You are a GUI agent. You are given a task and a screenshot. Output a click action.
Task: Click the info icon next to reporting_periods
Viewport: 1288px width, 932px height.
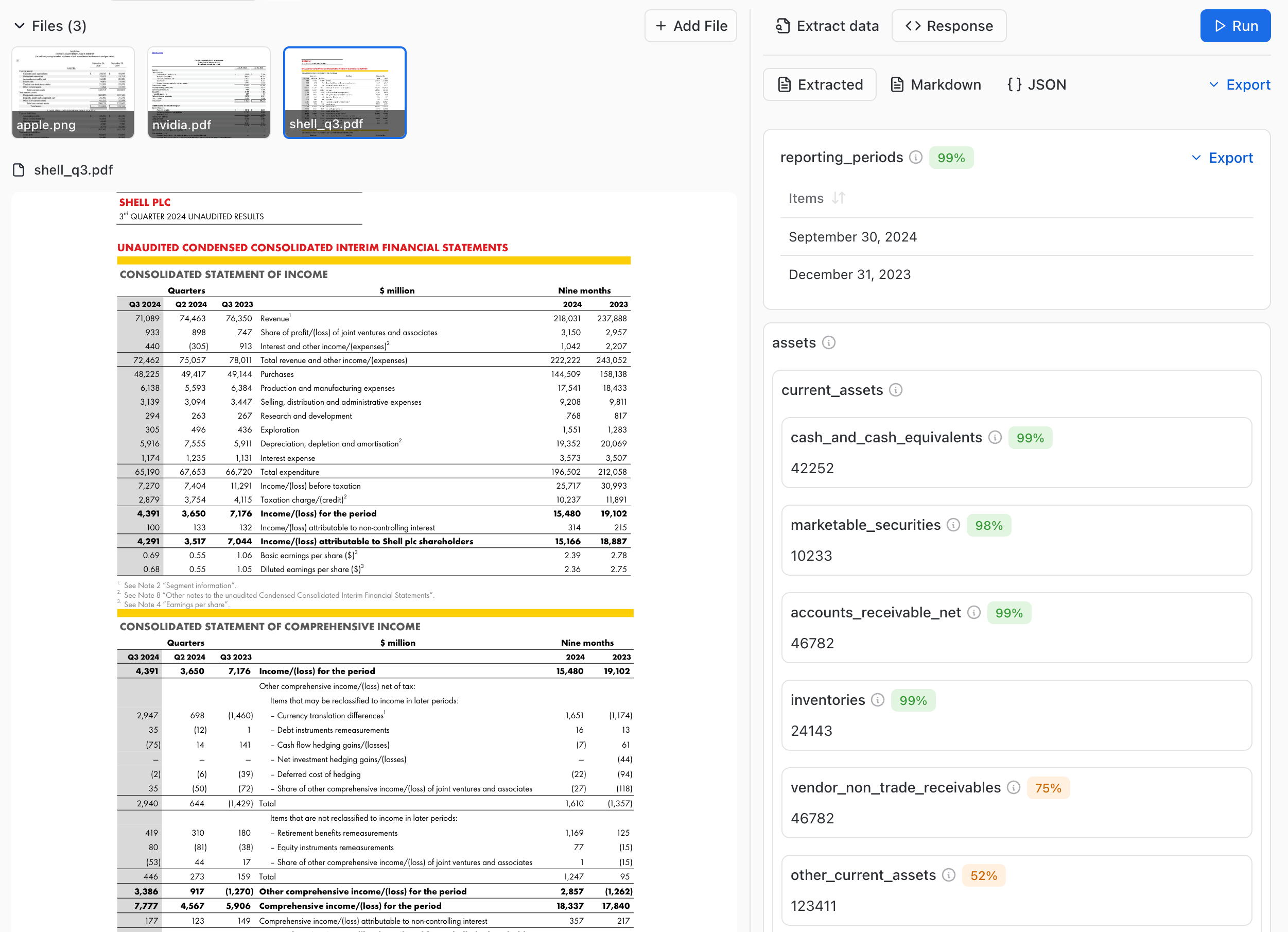(915, 158)
